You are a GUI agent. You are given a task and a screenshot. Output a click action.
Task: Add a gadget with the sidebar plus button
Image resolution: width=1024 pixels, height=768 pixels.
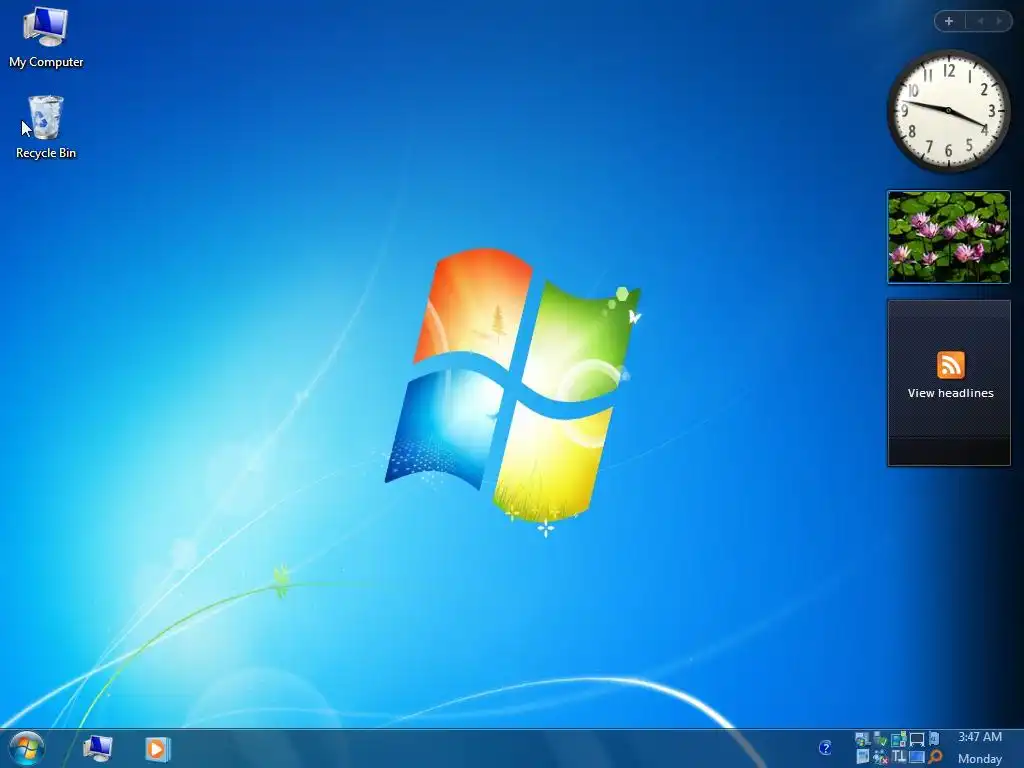coord(949,21)
